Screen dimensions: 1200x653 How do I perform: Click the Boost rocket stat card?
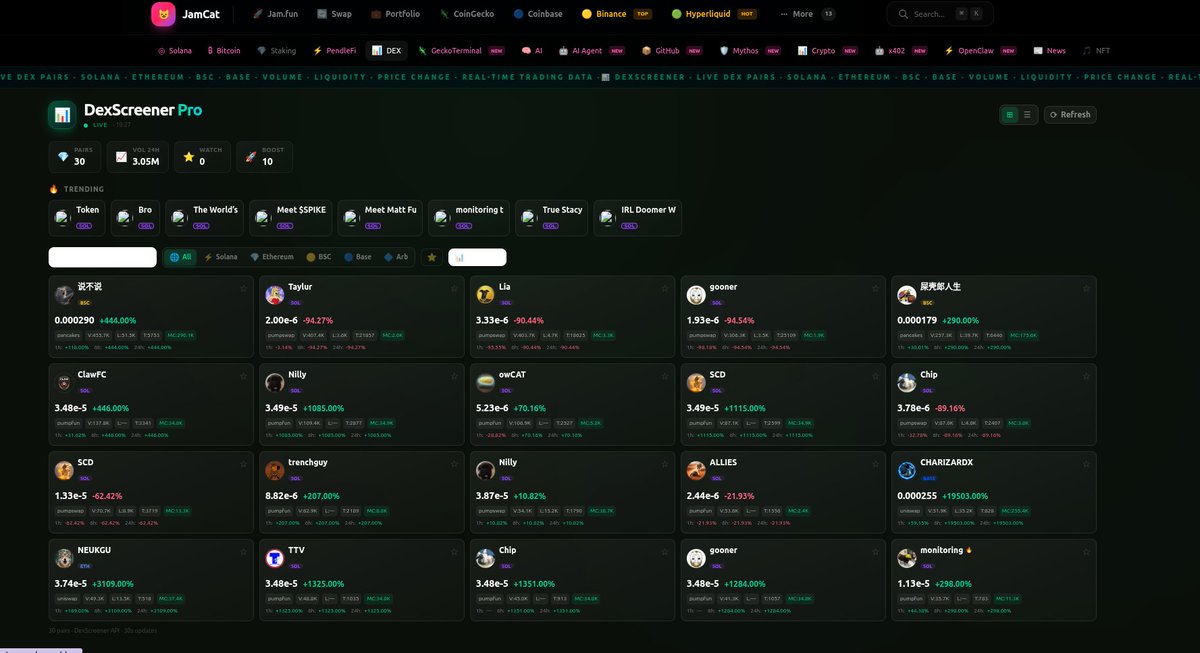pyautogui.click(x=263, y=157)
